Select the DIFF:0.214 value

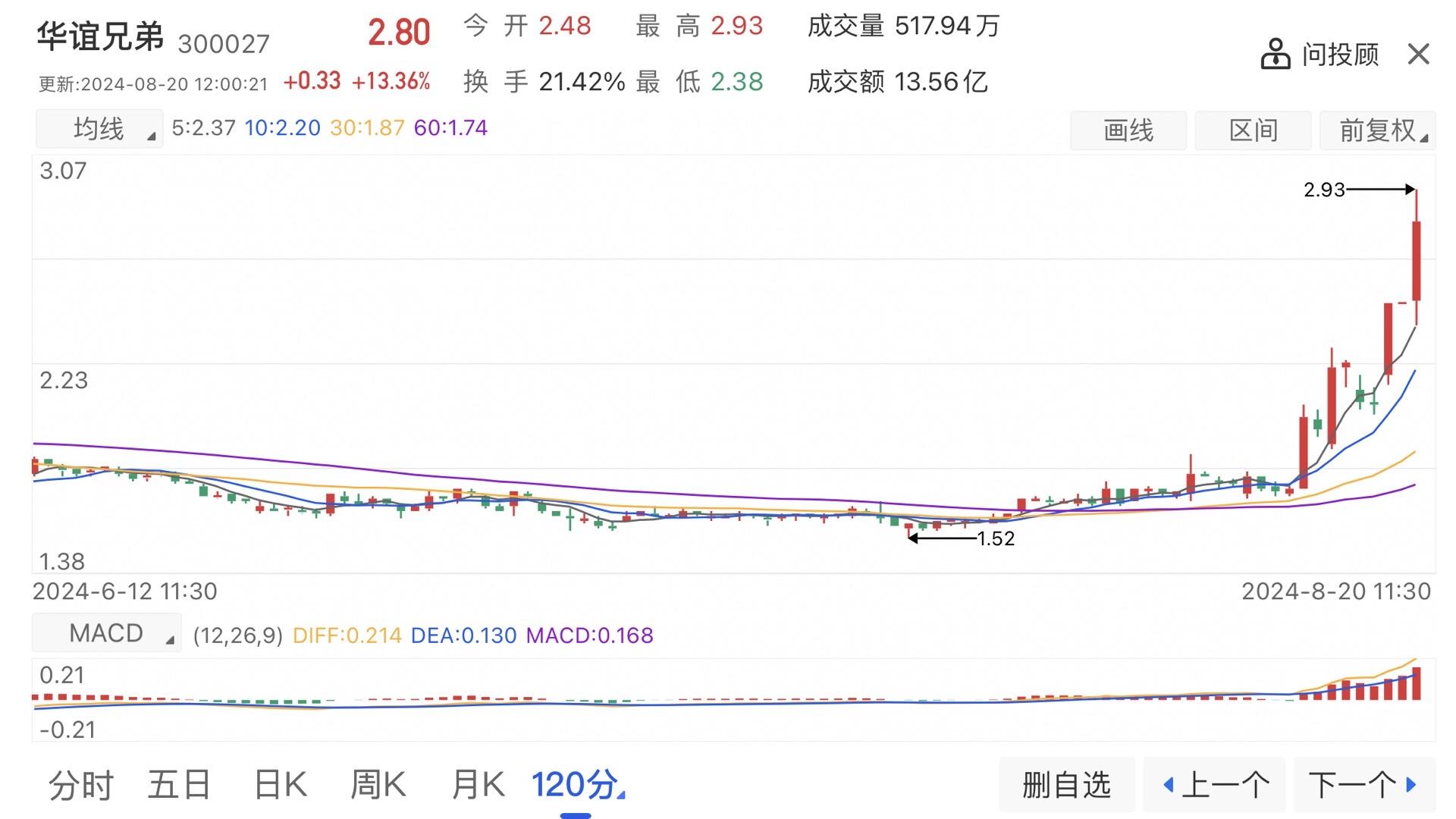(x=347, y=635)
